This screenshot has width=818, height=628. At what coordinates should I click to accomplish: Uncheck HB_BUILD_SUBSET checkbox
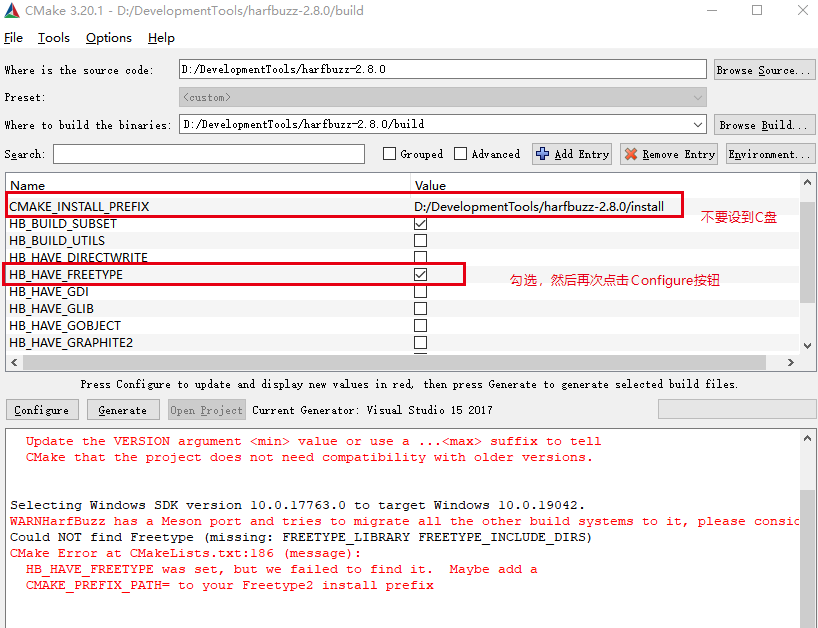pyautogui.click(x=420, y=223)
